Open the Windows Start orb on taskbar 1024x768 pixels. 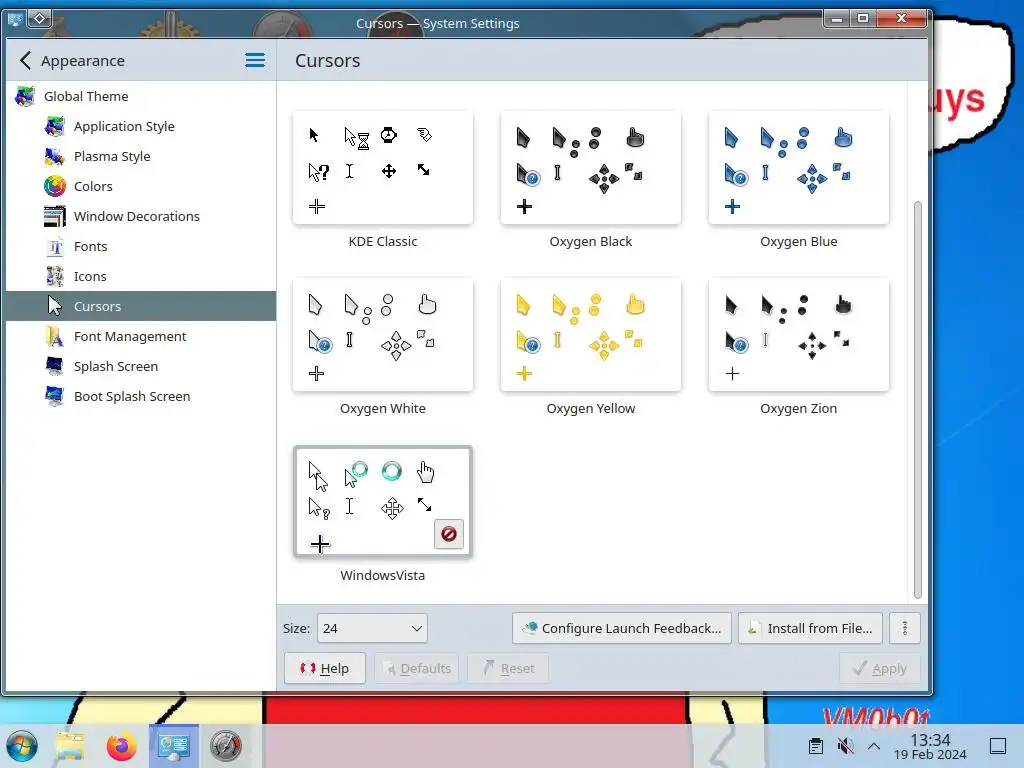[x=22, y=746]
